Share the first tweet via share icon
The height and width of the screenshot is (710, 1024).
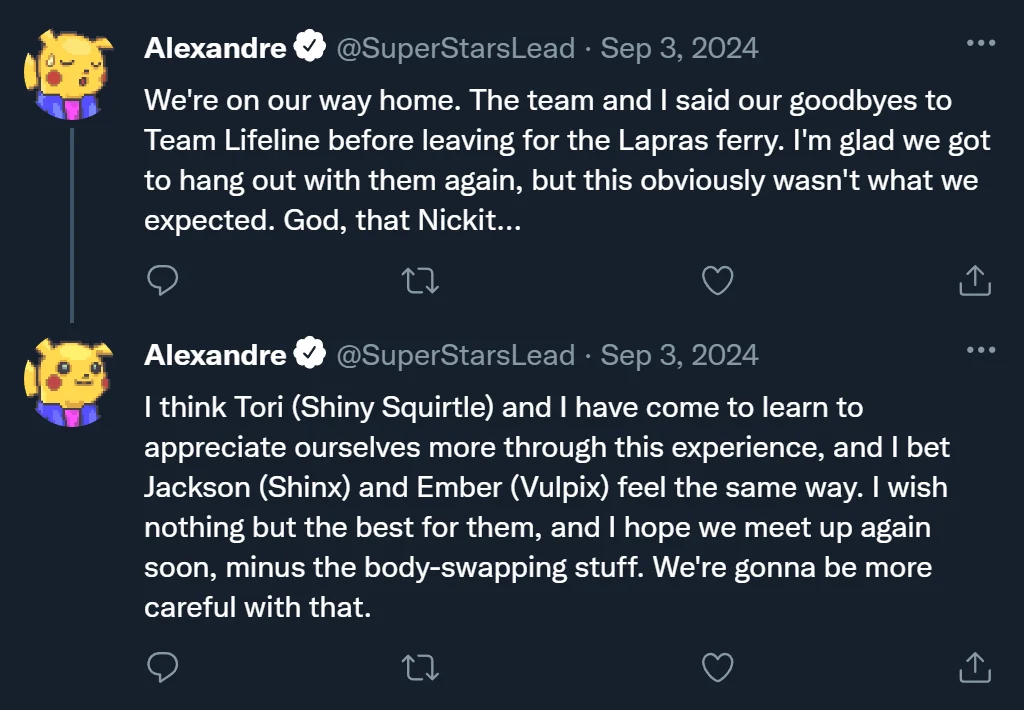coord(974,281)
